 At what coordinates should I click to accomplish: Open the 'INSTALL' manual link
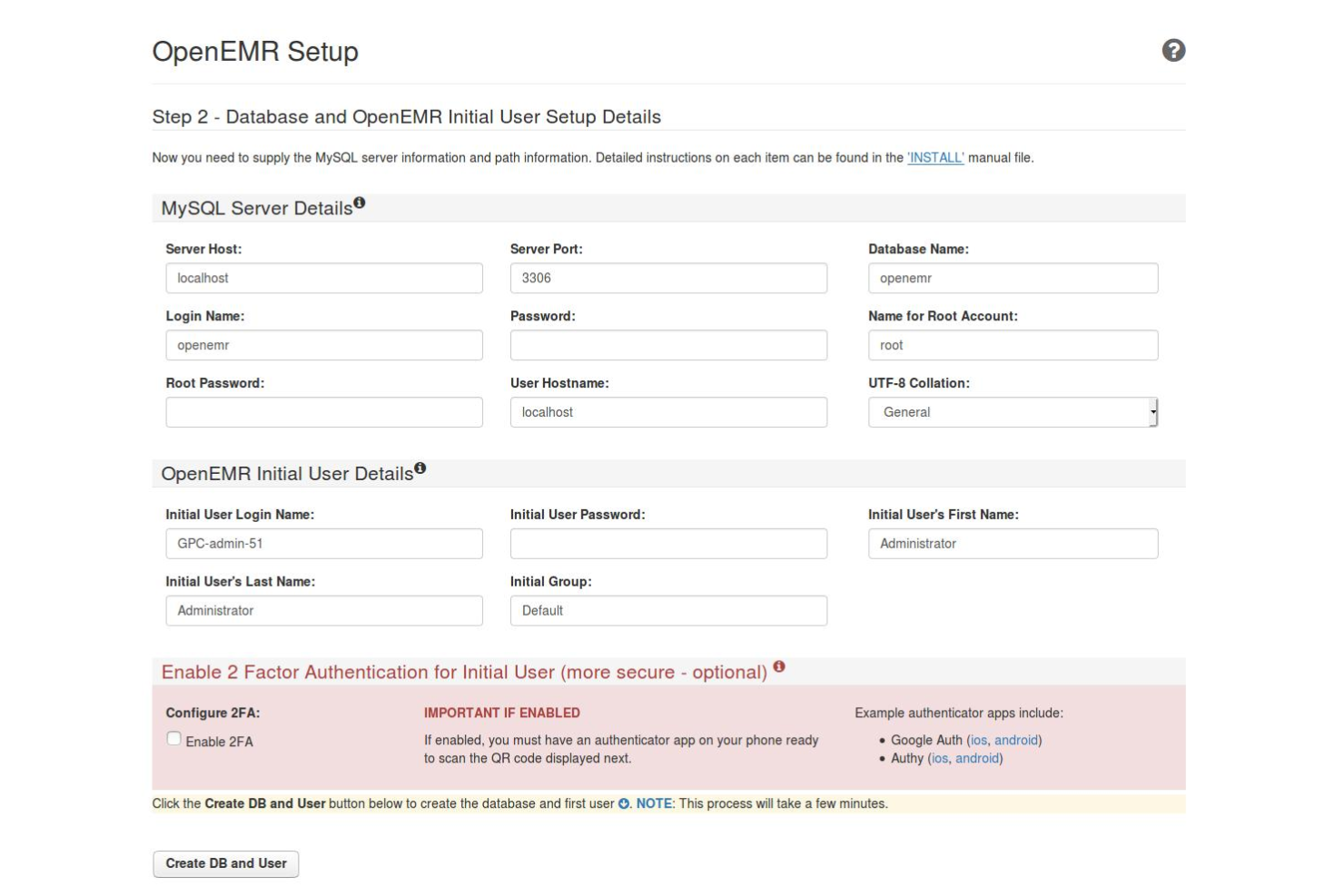935,156
